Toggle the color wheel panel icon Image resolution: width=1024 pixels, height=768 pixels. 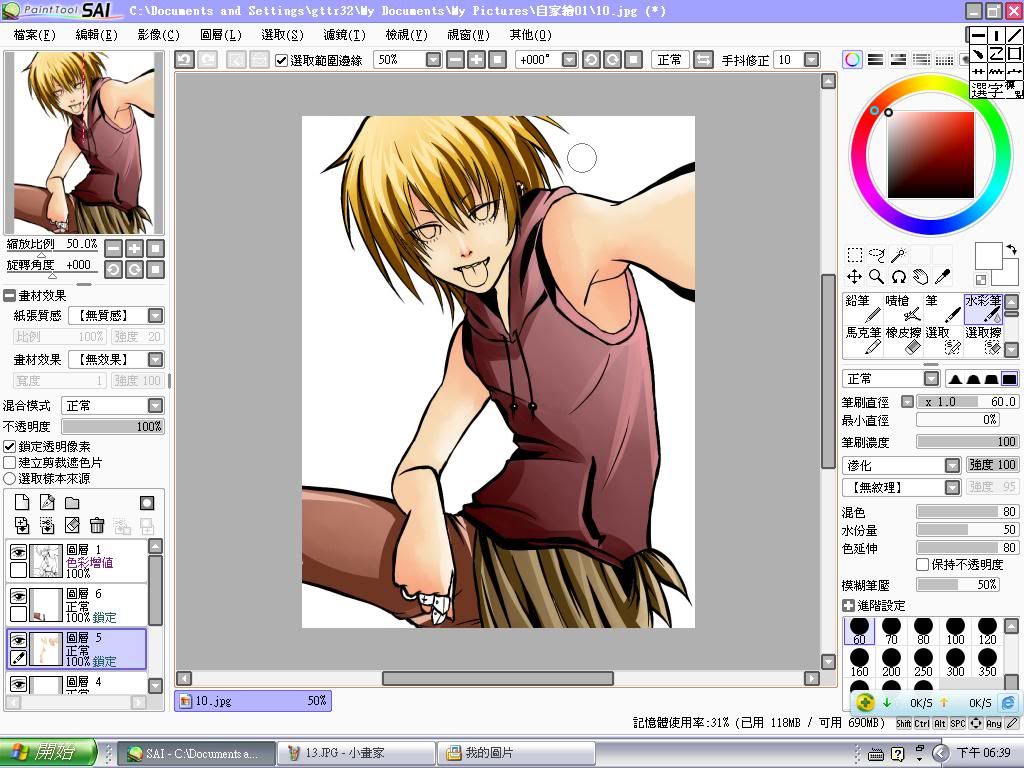[852, 60]
